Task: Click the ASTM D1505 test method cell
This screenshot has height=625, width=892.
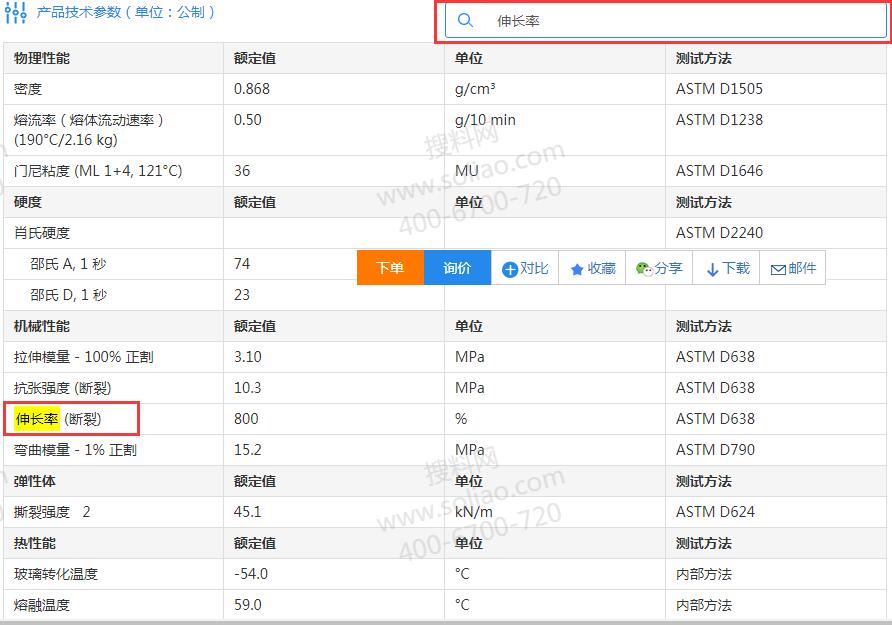Action: pyautogui.click(x=719, y=89)
